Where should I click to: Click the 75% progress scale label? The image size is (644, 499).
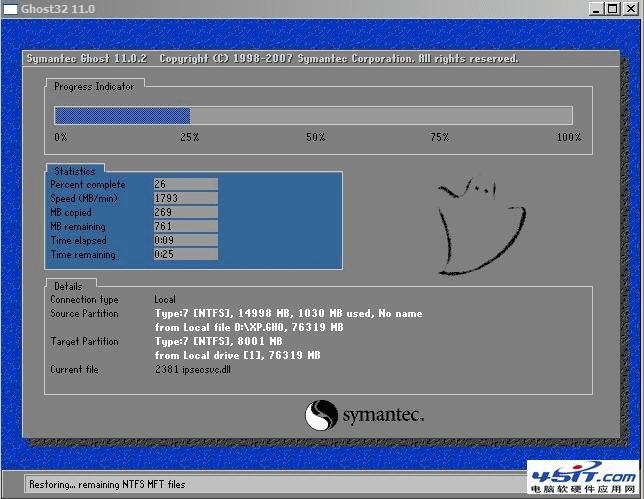[x=439, y=137]
